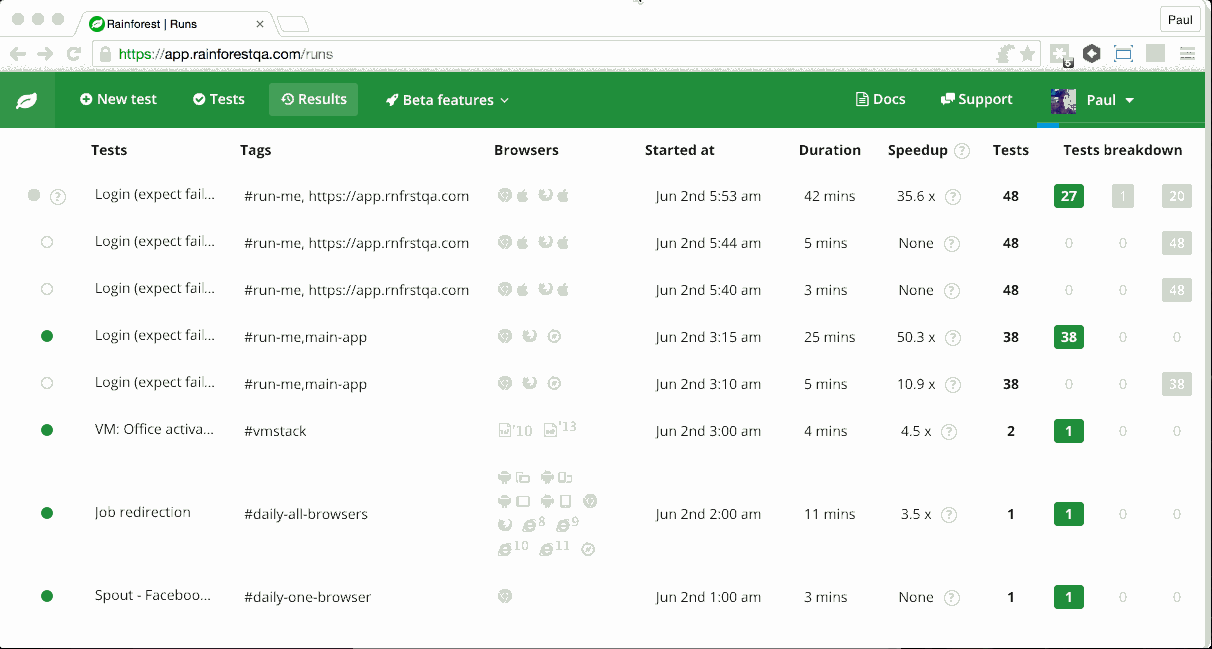The height and width of the screenshot is (649, 1212).
Task: Open a new Chrome tab
Action: tap(292, 22)
